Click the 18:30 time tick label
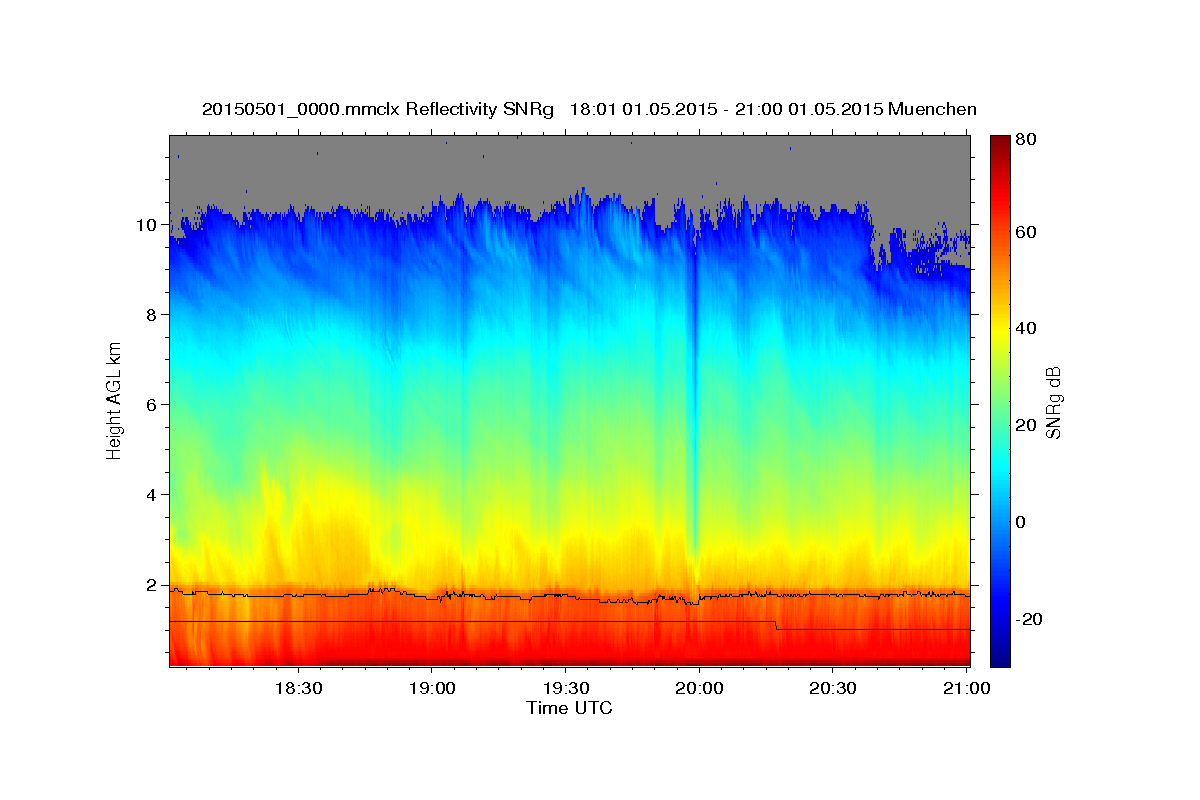The width and height of the screenshot is (1200, 800). click(x=297, y=689)
